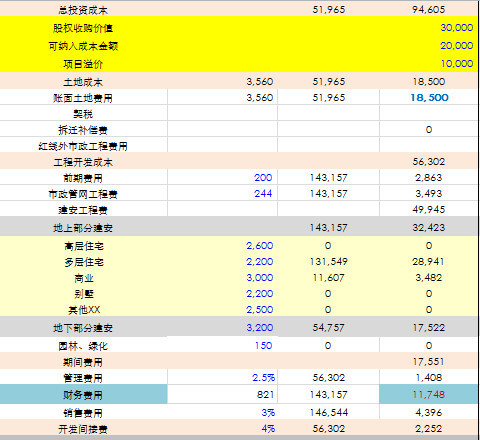
Task: Select 别墅 unit cost 2,200
Action: 260,294
